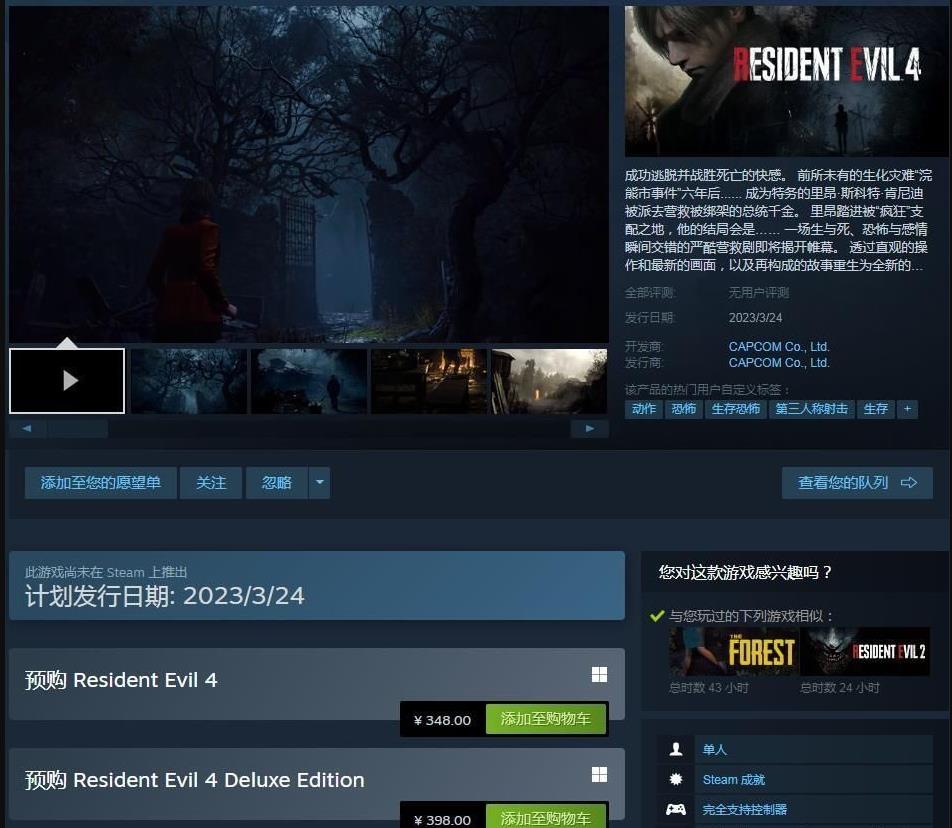Click 您对这款游戏感兴趣吗 heading
The image size is (952, 828).
coord(746,572)
